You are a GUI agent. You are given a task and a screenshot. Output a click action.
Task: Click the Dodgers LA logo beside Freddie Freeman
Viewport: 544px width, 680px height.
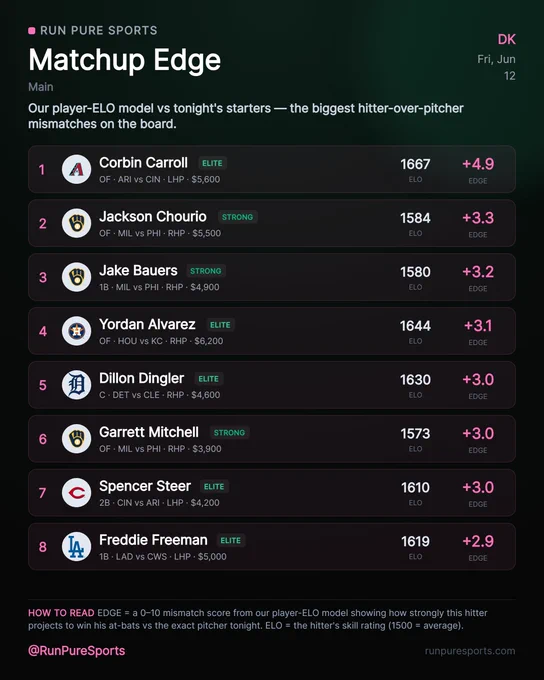click(76, 546)
